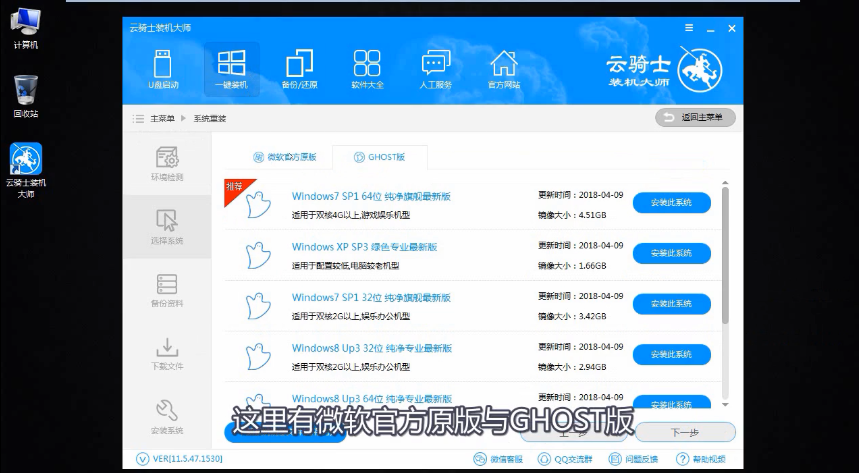859x473 pixels.
Task: Open QQ交流群 in the status bar
Action: click(x=565, y=459)
